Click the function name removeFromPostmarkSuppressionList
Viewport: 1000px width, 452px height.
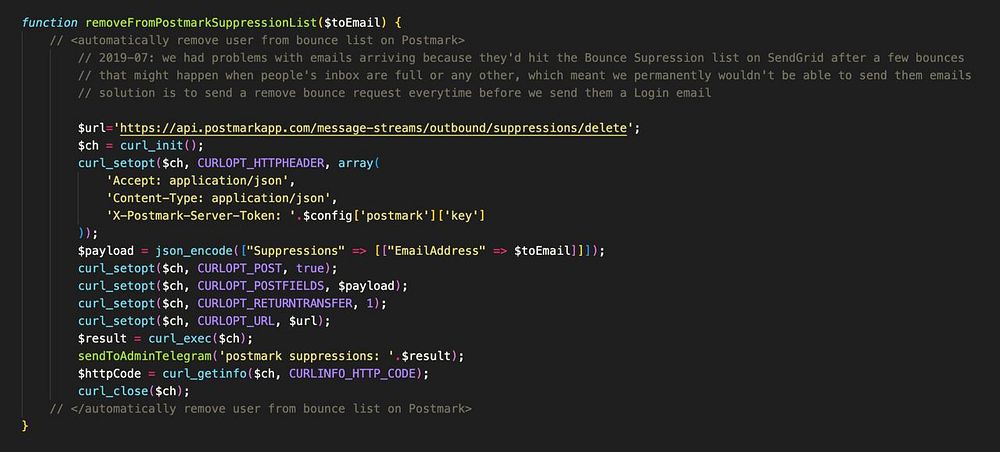click(201, 22)
